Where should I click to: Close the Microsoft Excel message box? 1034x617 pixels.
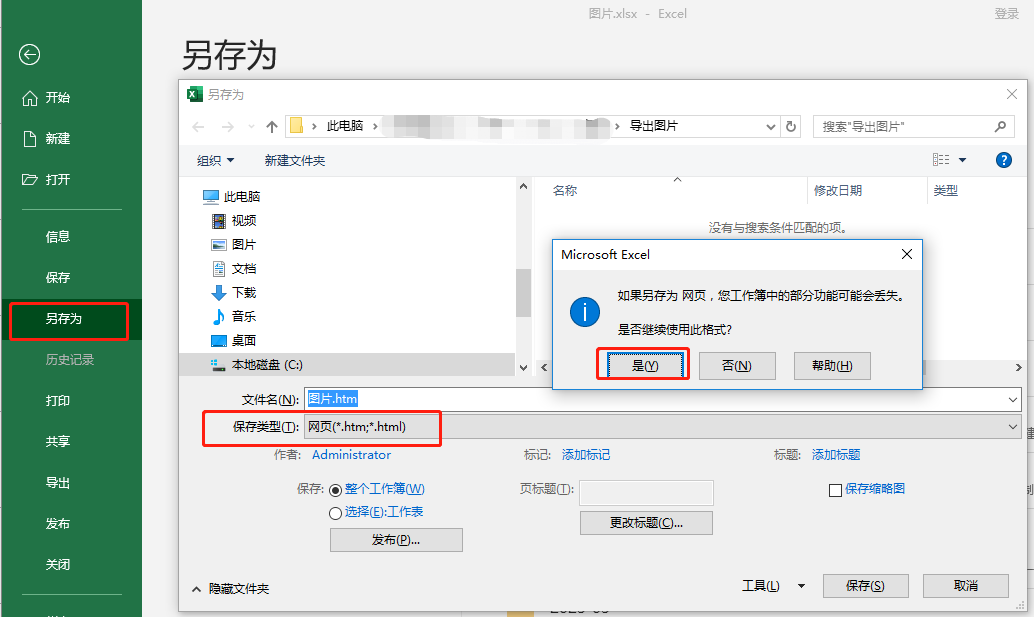[x=907, y=254]
